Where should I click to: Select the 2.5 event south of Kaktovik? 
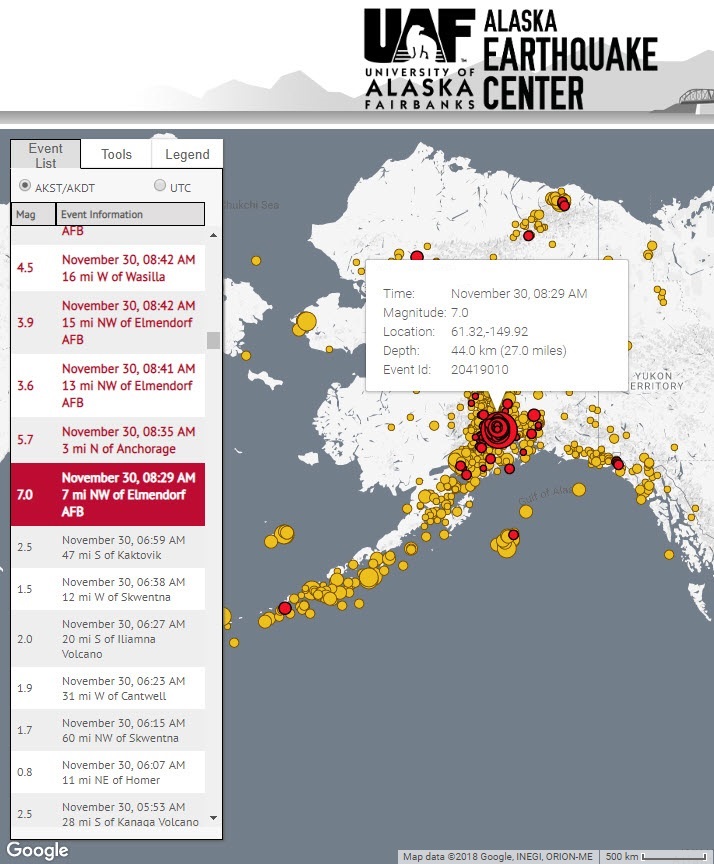click(x=108, y=547)
